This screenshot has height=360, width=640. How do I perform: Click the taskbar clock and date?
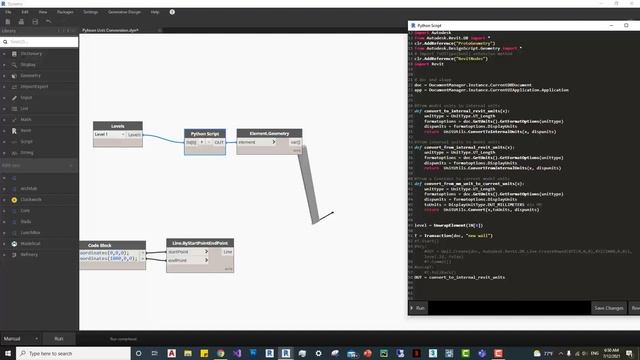click(611, 353)
